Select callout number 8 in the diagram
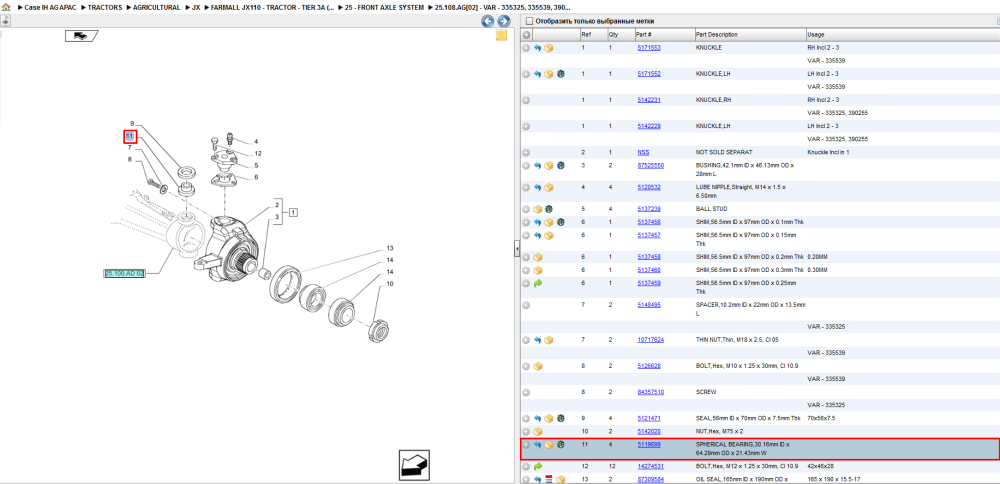 pos(129,160)
